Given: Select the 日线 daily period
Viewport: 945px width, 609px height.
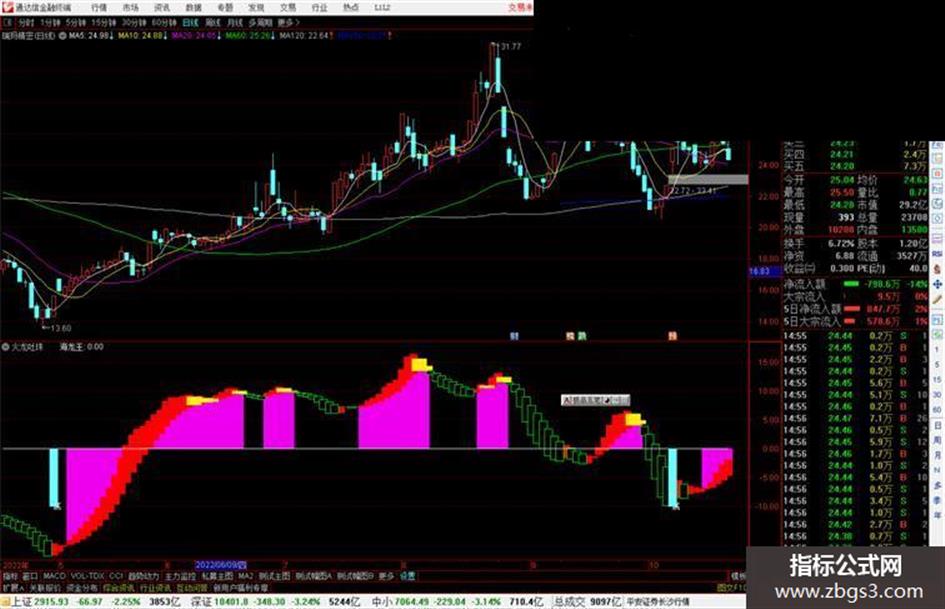Looking at the screenshot, I should click(190, 22).
